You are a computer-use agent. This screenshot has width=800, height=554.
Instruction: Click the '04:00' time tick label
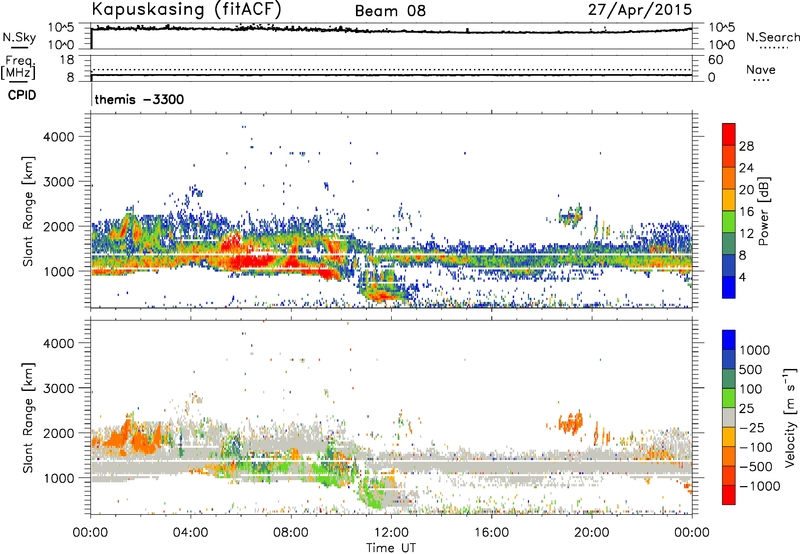191,533
